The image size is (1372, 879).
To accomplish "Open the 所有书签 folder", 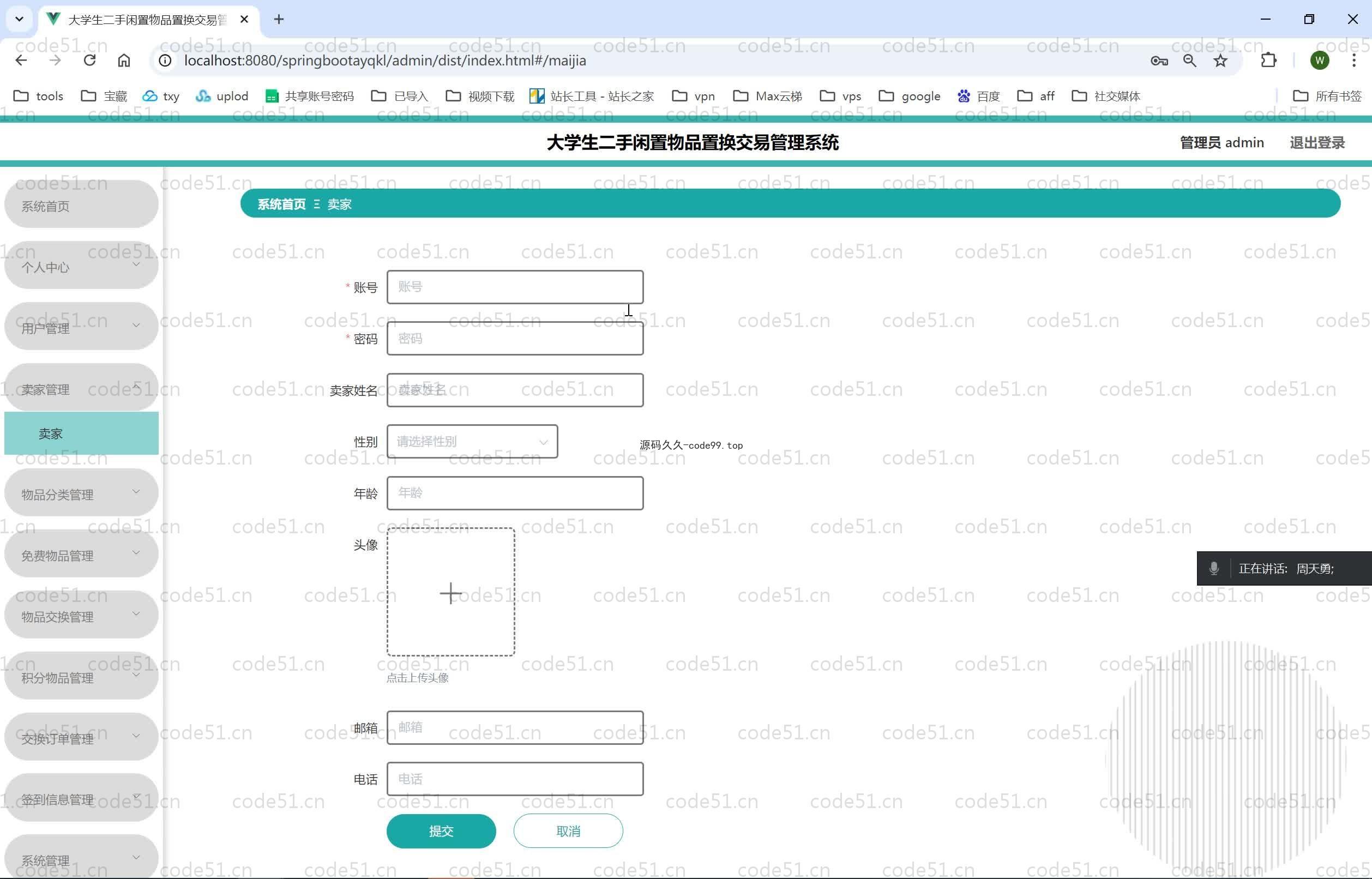I will [1327, 96].
